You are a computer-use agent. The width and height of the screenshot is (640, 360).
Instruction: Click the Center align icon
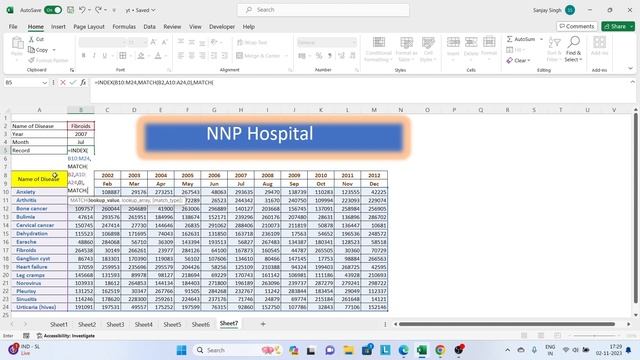[x=191, y=56]
